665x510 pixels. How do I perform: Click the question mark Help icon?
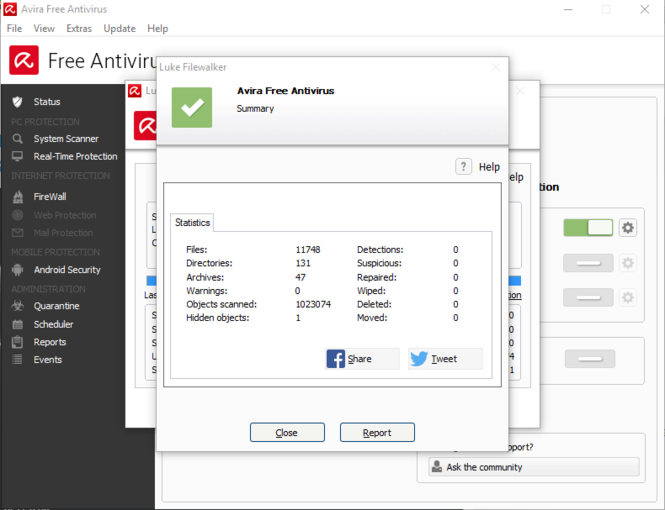pyautogui.click(x=463, y=167)
